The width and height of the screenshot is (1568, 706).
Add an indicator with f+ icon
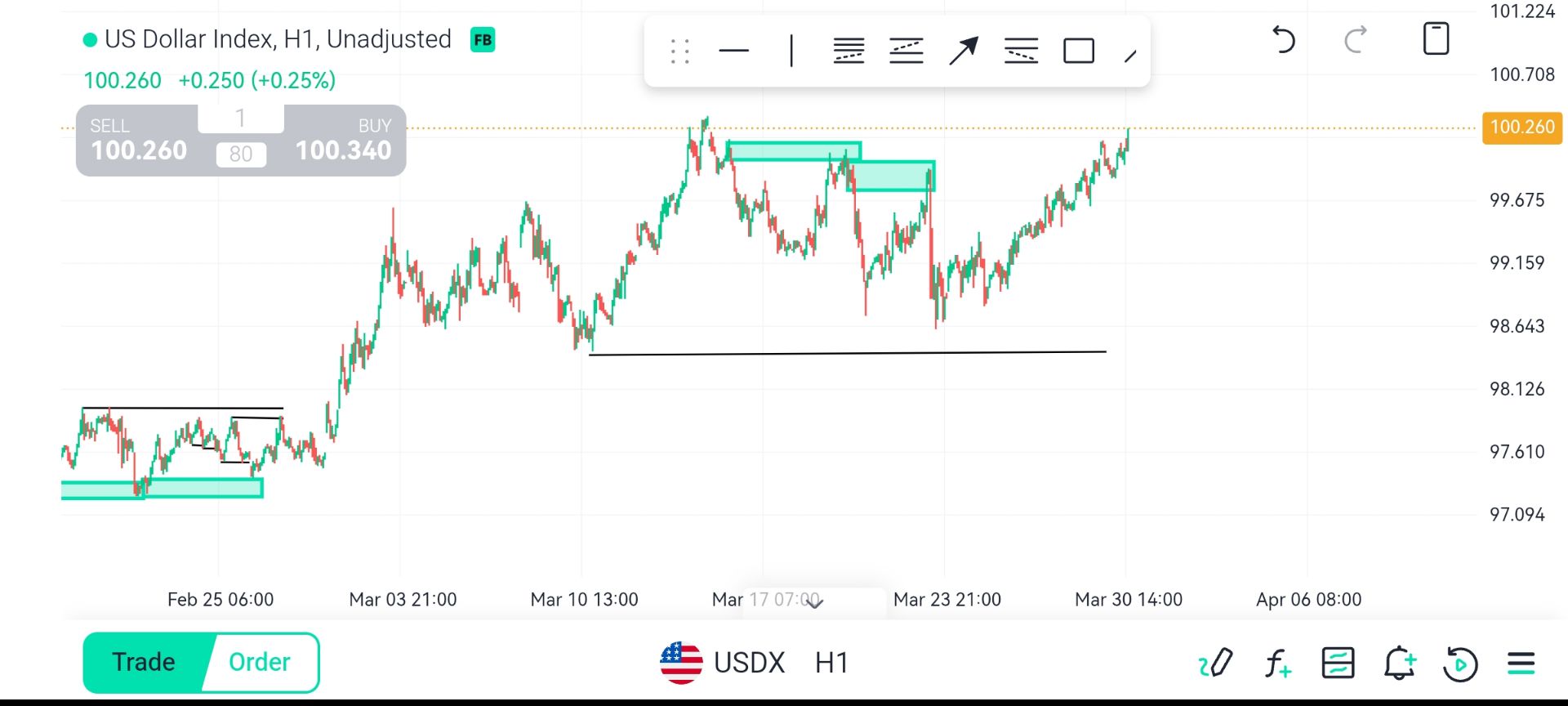tap(1277, 663)
